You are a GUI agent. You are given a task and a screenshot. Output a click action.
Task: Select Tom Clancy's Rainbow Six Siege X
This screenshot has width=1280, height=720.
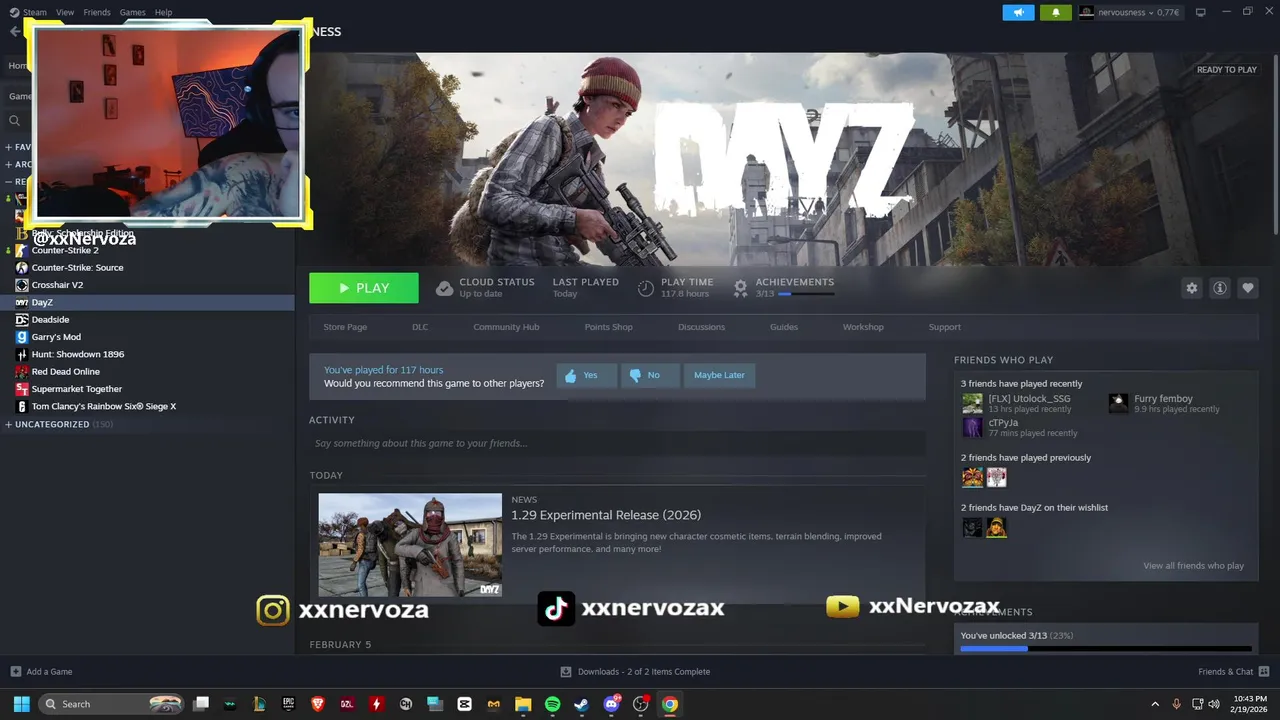point(103,406)
